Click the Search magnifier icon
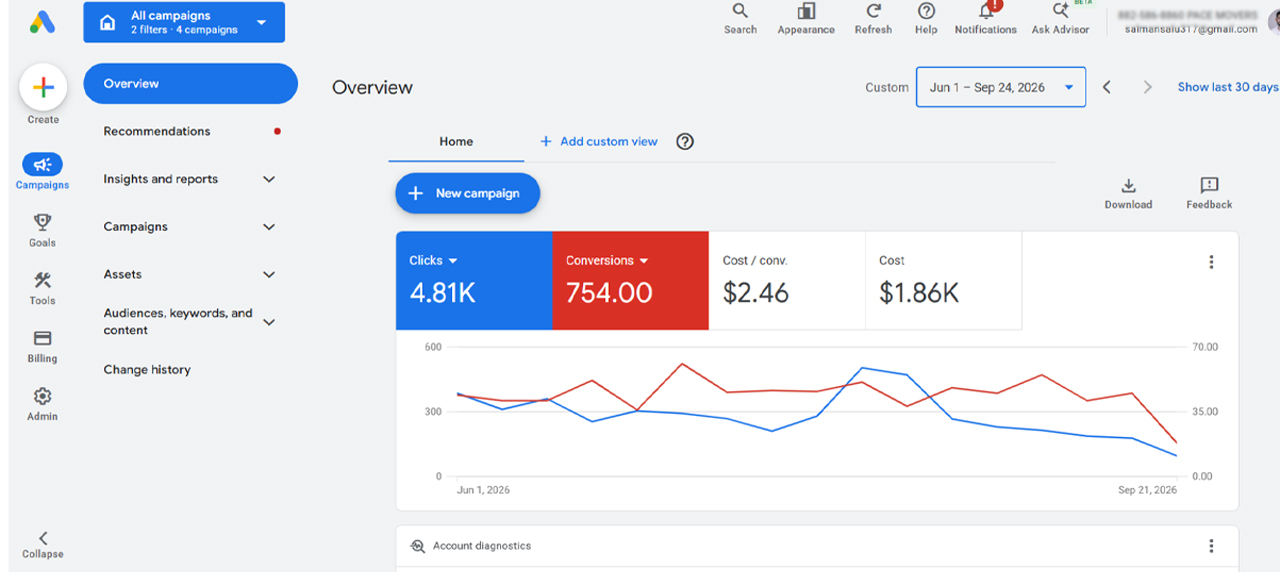 [740, 11]
